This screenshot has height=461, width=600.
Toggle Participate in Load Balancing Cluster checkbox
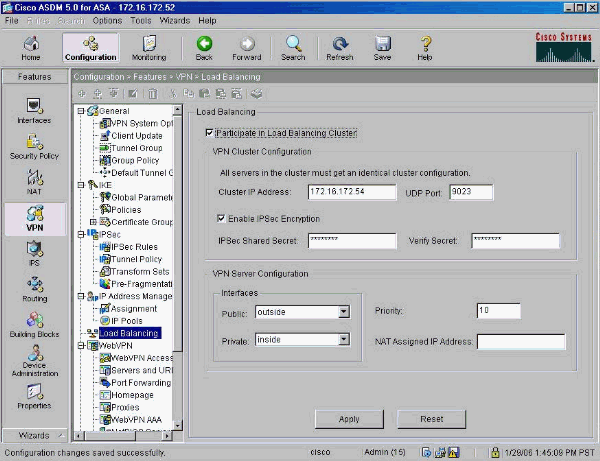pyautogui.click(x=209, y=133)
